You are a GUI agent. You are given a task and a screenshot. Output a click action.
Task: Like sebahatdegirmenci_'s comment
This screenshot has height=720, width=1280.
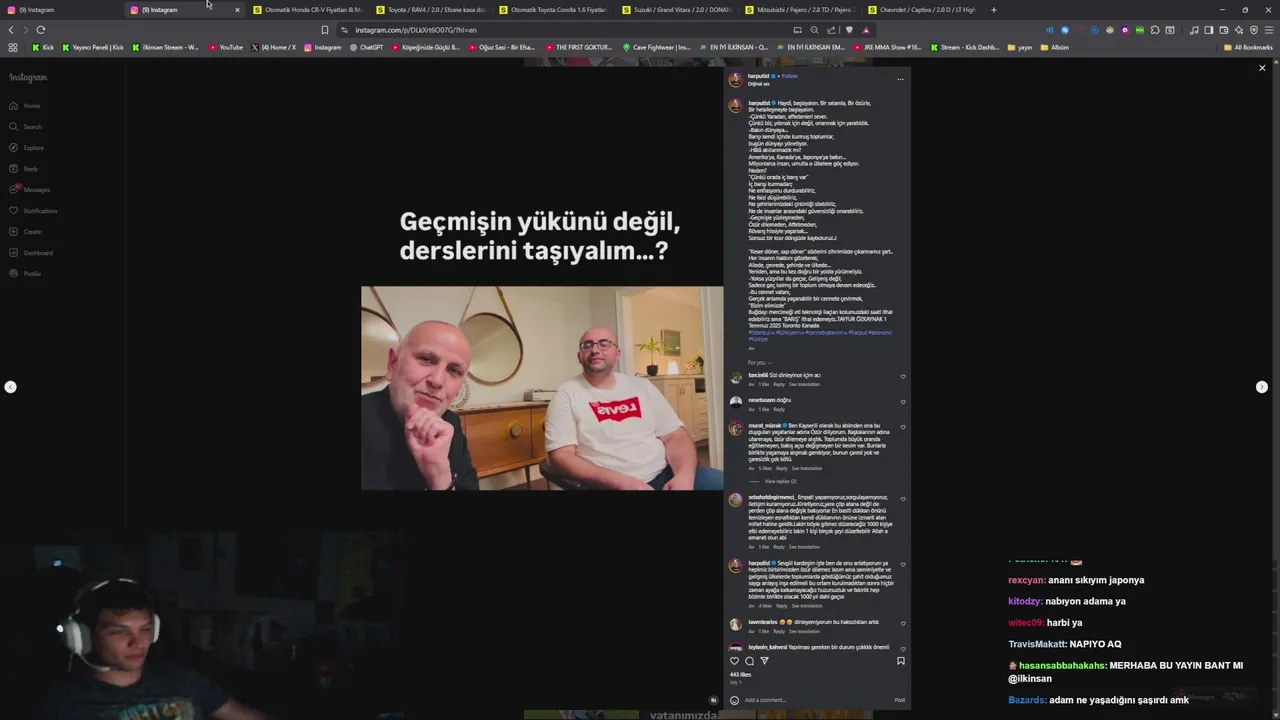(903, 499)
